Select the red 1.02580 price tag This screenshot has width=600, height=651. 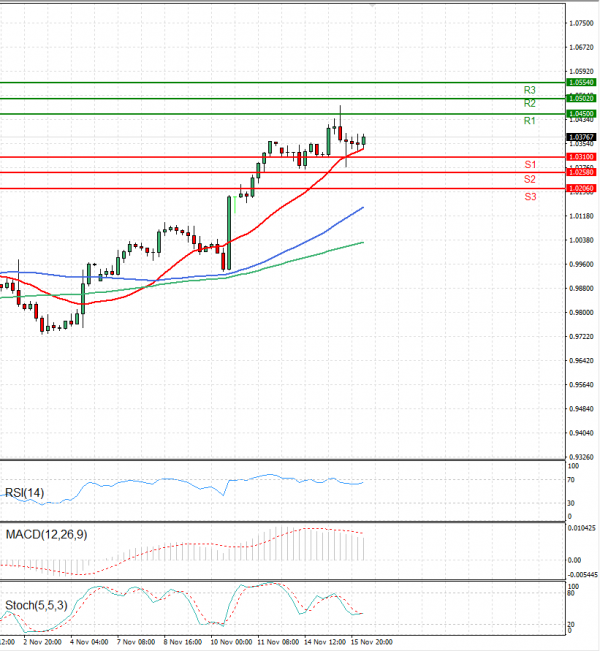point(581,172)
